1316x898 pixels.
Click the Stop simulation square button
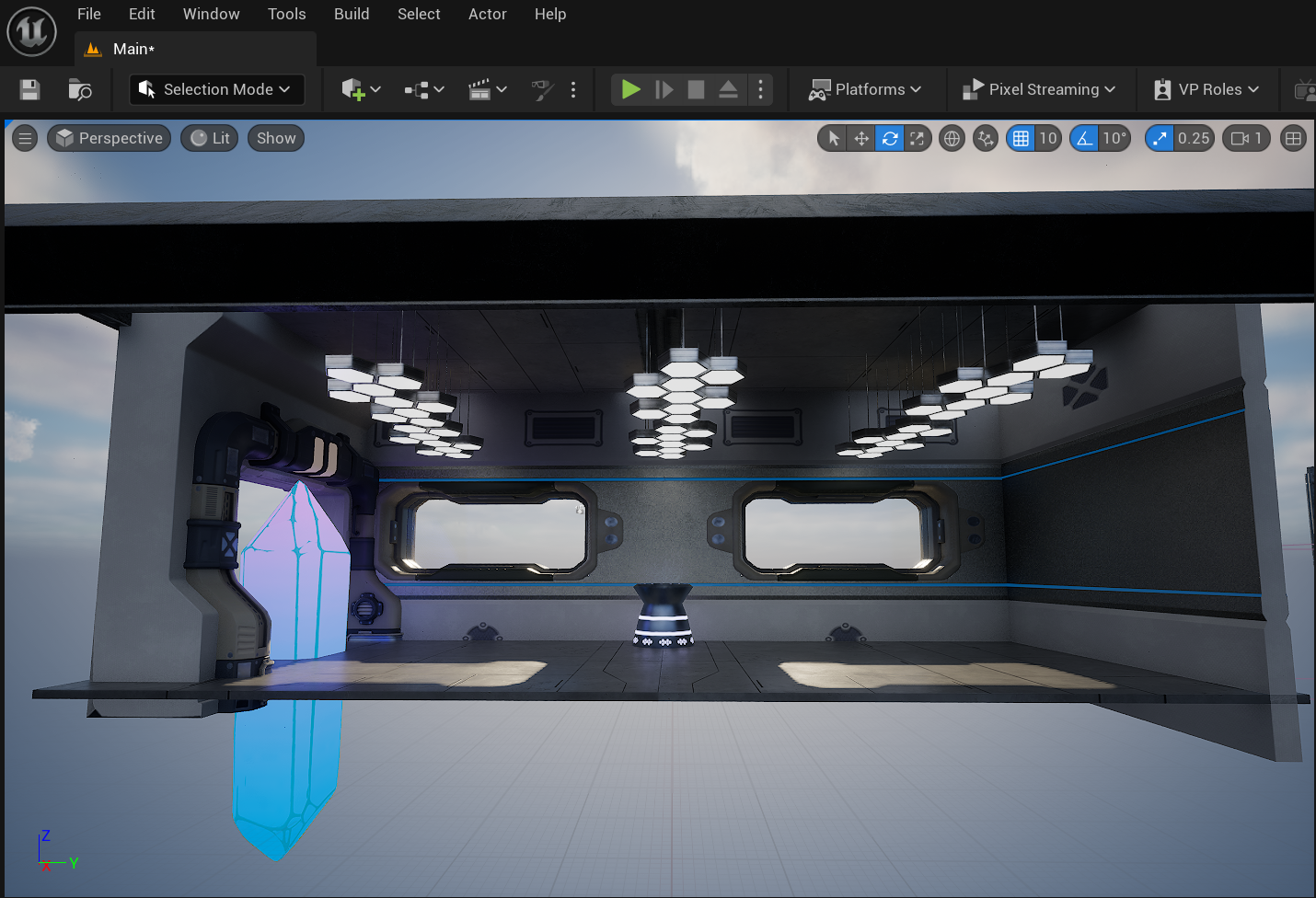697,89
